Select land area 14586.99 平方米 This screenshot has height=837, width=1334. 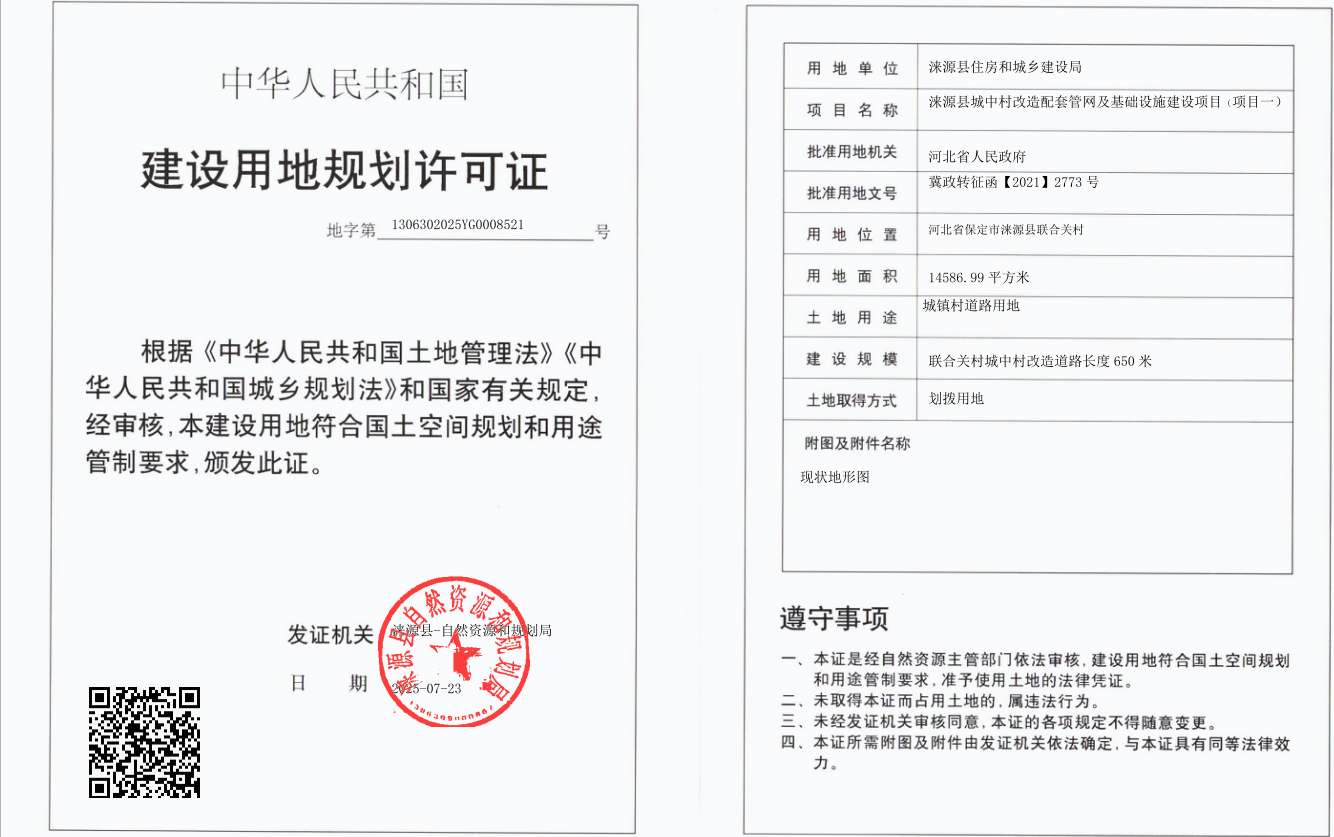click(978, 277)
